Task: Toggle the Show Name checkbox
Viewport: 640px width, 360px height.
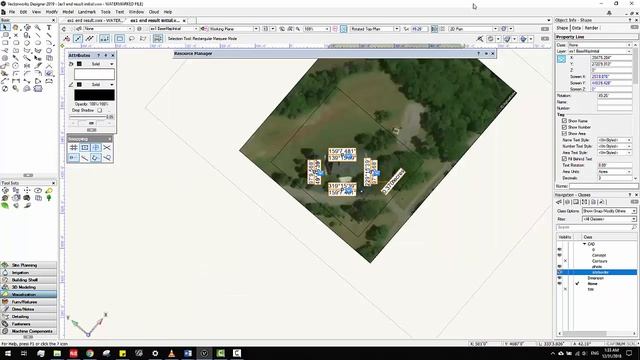Action: pyautogui.click(x=564, y=121)
